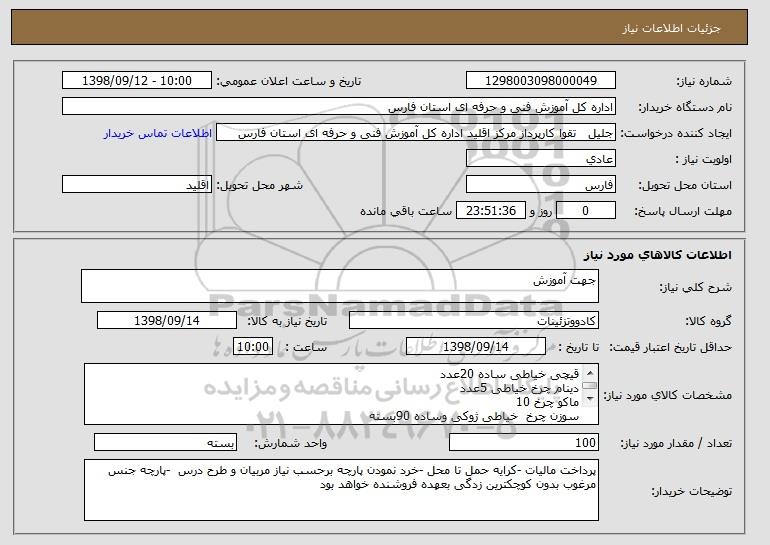
Task: Click the label شماره نیاز
Action: tap(704, 81)
